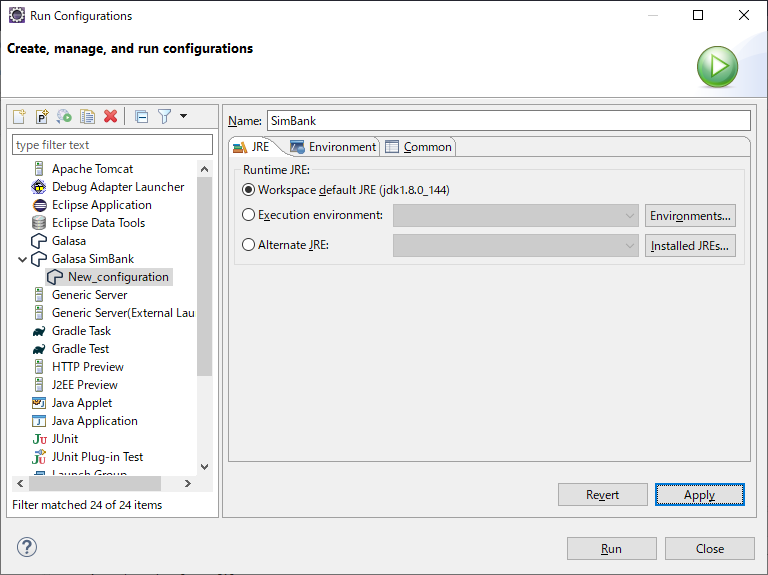Select Workspace default JRE radio button
Screen dimensions: 768x575
tap(249, 190)
